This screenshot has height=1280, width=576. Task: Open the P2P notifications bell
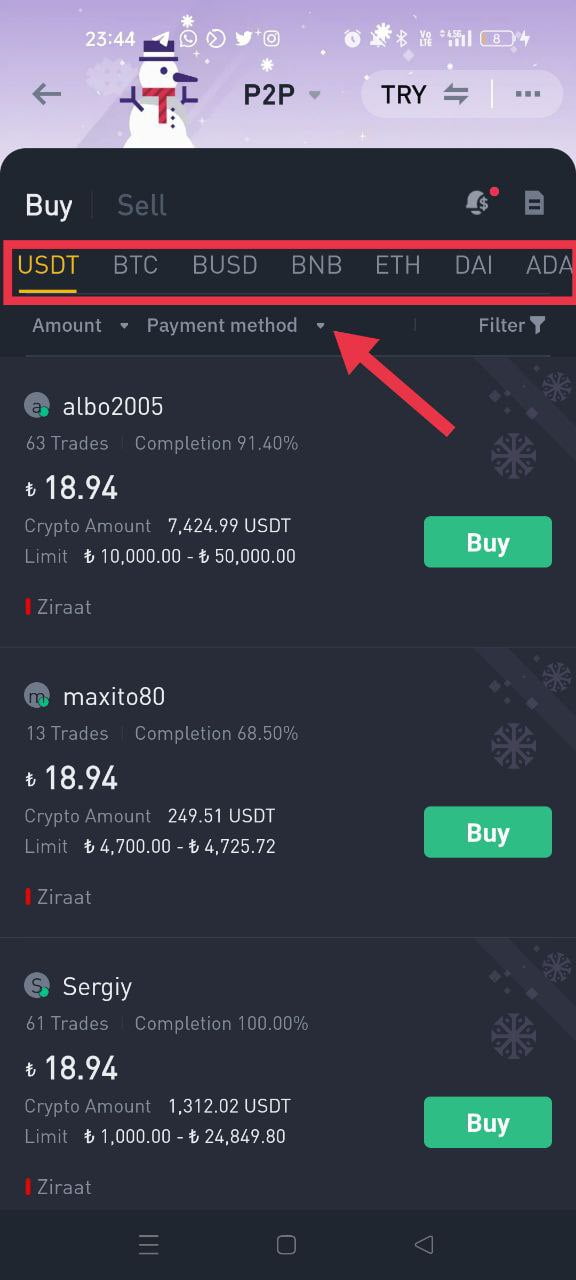pyautogui.click(x=479, y=203)
